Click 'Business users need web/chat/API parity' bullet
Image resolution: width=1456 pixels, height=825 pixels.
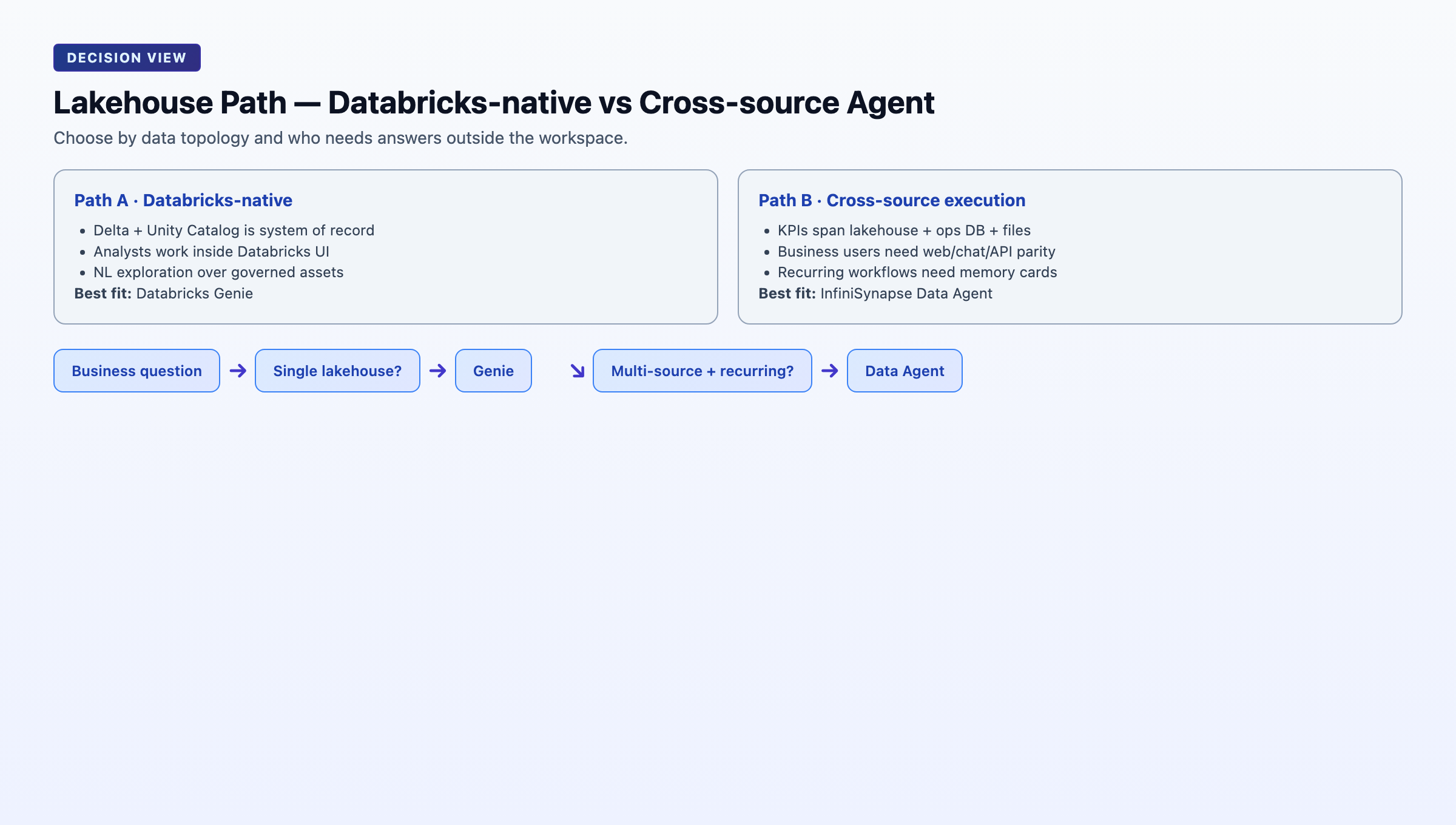[916, 252]
